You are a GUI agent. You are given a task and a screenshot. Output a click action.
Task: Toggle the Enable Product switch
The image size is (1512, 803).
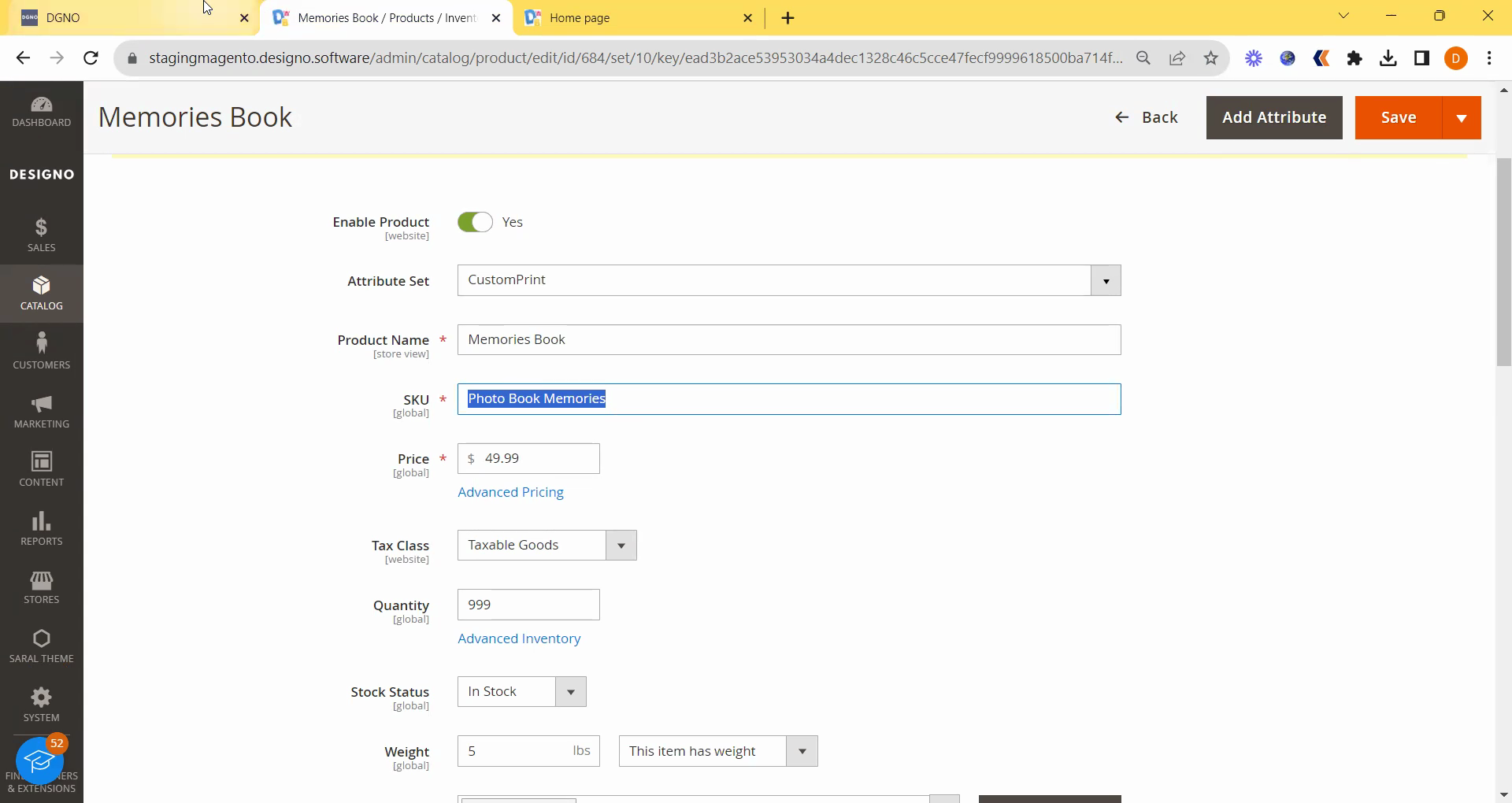point(475,223)
